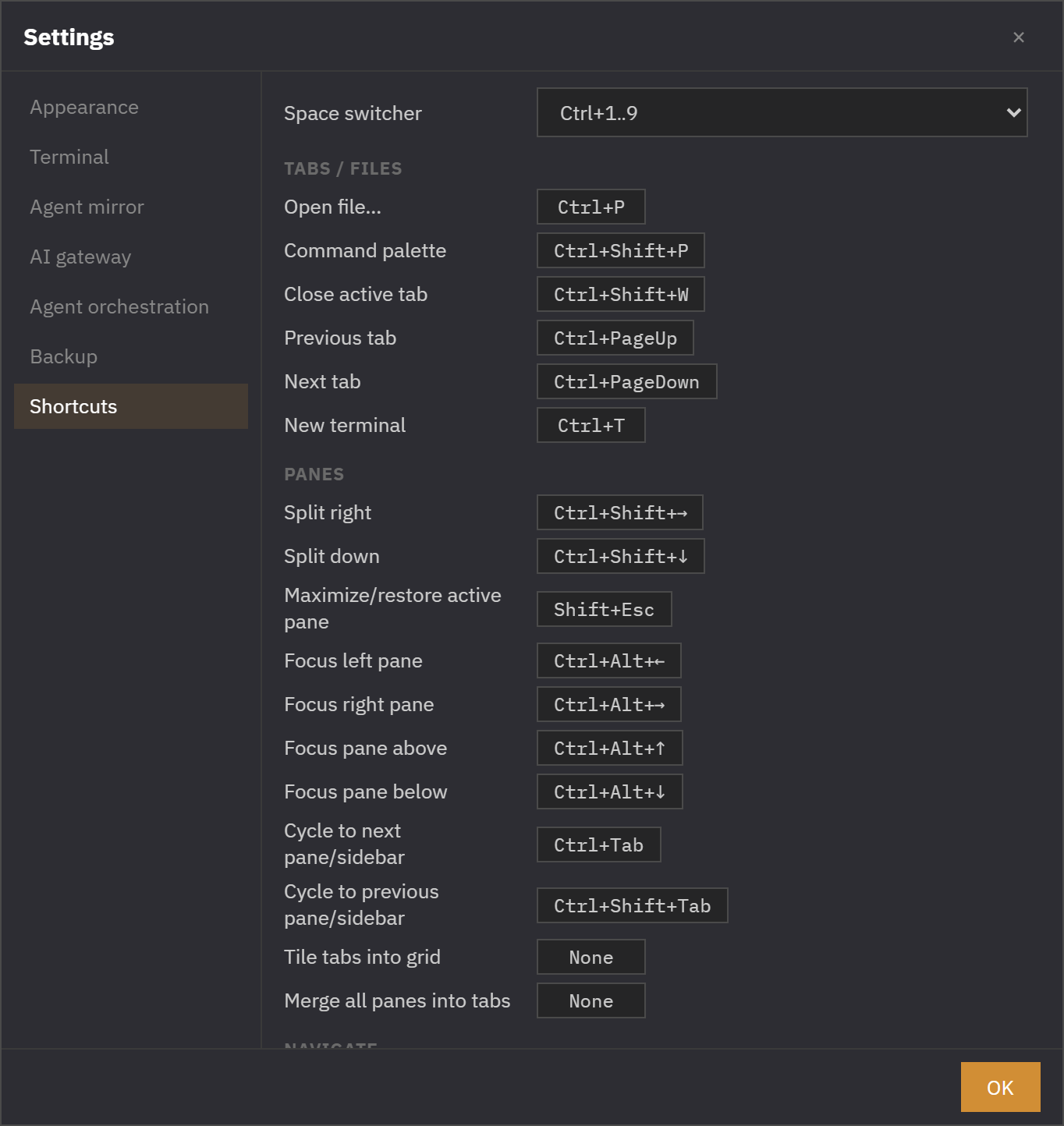
Task: Rebind Next tab shortcut Ctrl+PageDown
Action: [x=626, y=381]
